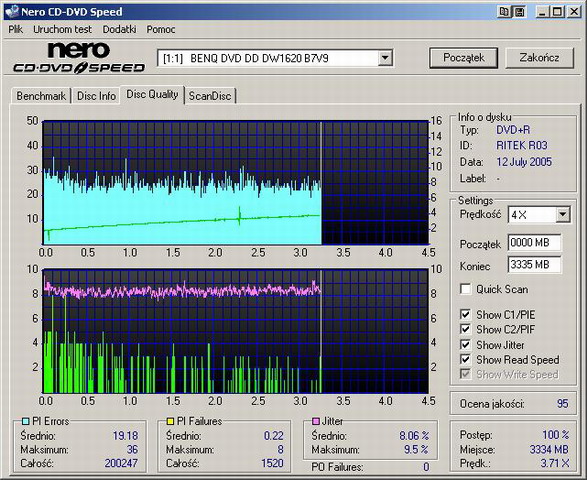Toggle the Show Read Speed checkbox
The height and width of the screenshot is (480, 587).
pyautogui.click(x=465, y=359)
